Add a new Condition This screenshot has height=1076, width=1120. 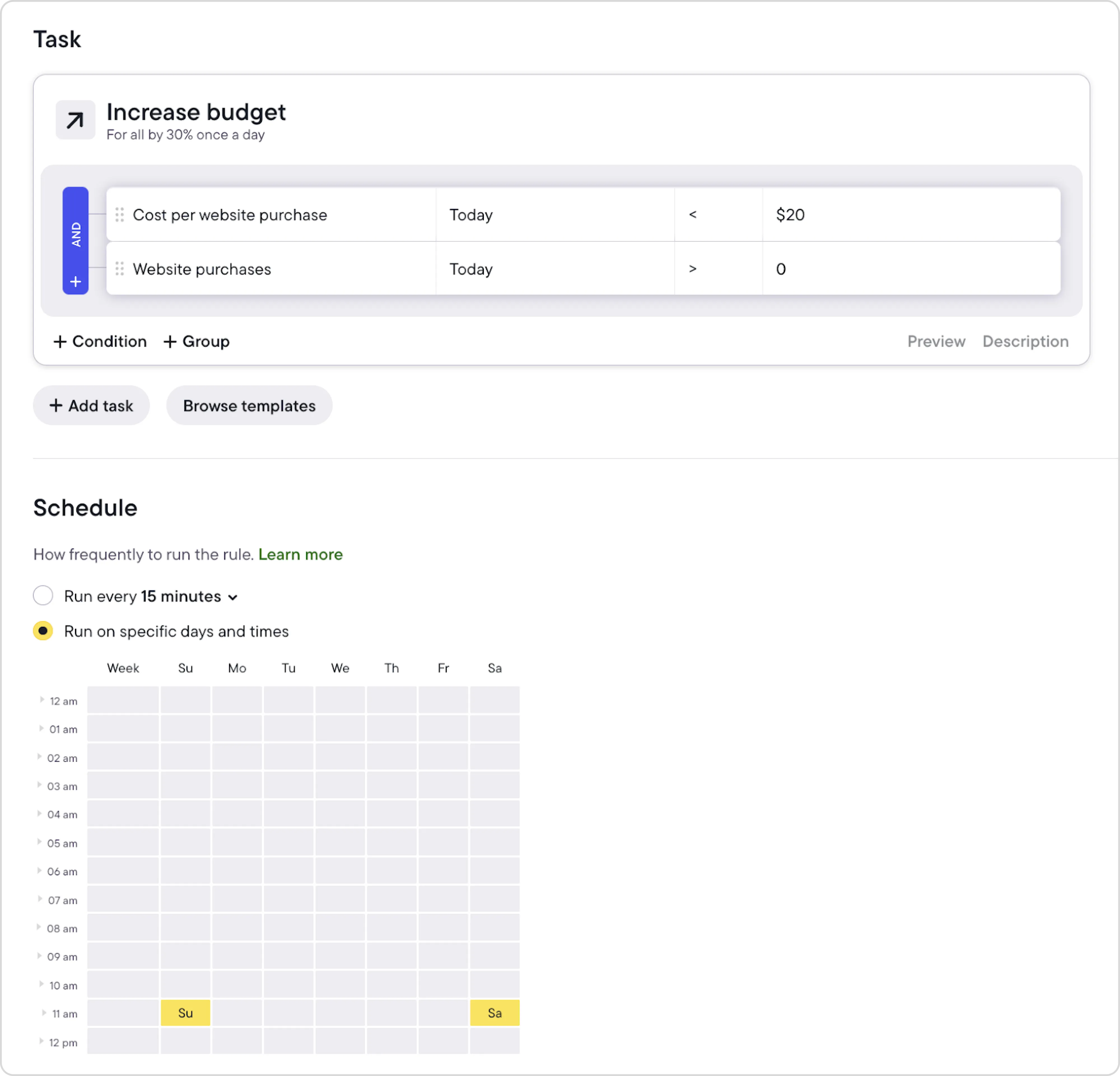[100, 341]
